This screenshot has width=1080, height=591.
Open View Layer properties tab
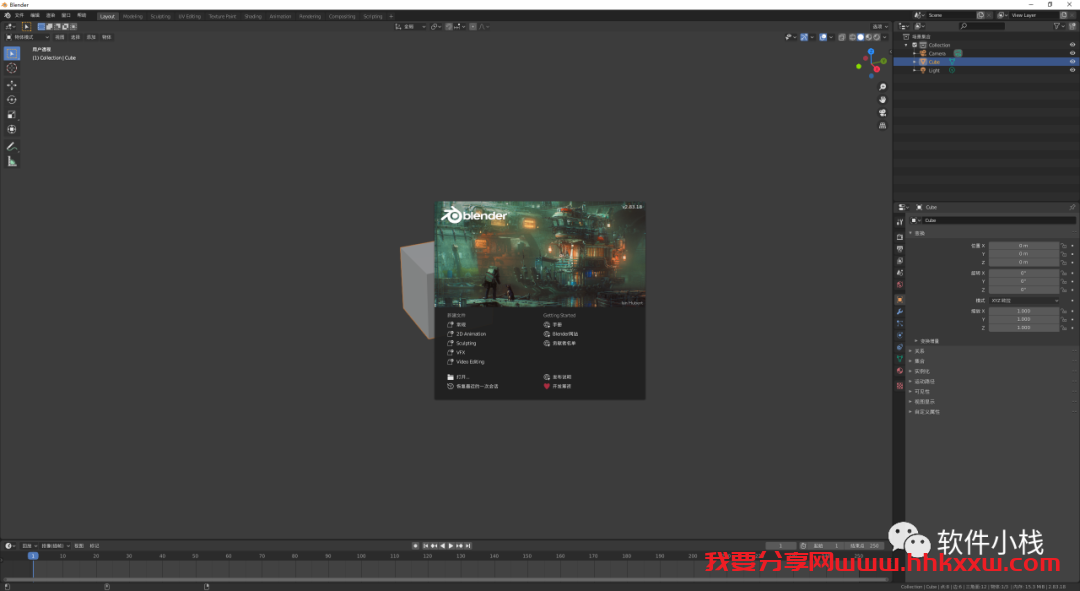(900, 260)
